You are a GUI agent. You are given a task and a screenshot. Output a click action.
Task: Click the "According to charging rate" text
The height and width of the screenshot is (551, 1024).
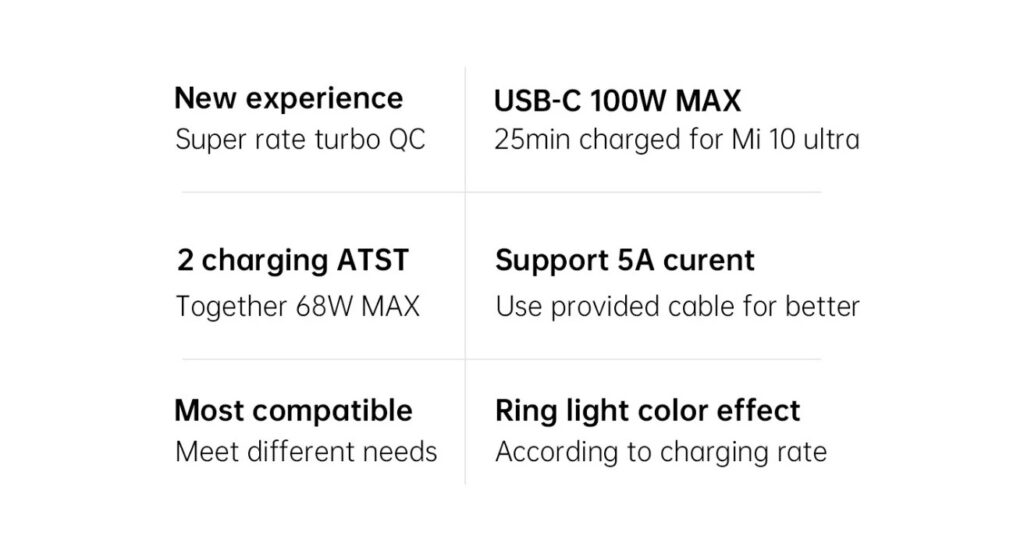point(660,451)
